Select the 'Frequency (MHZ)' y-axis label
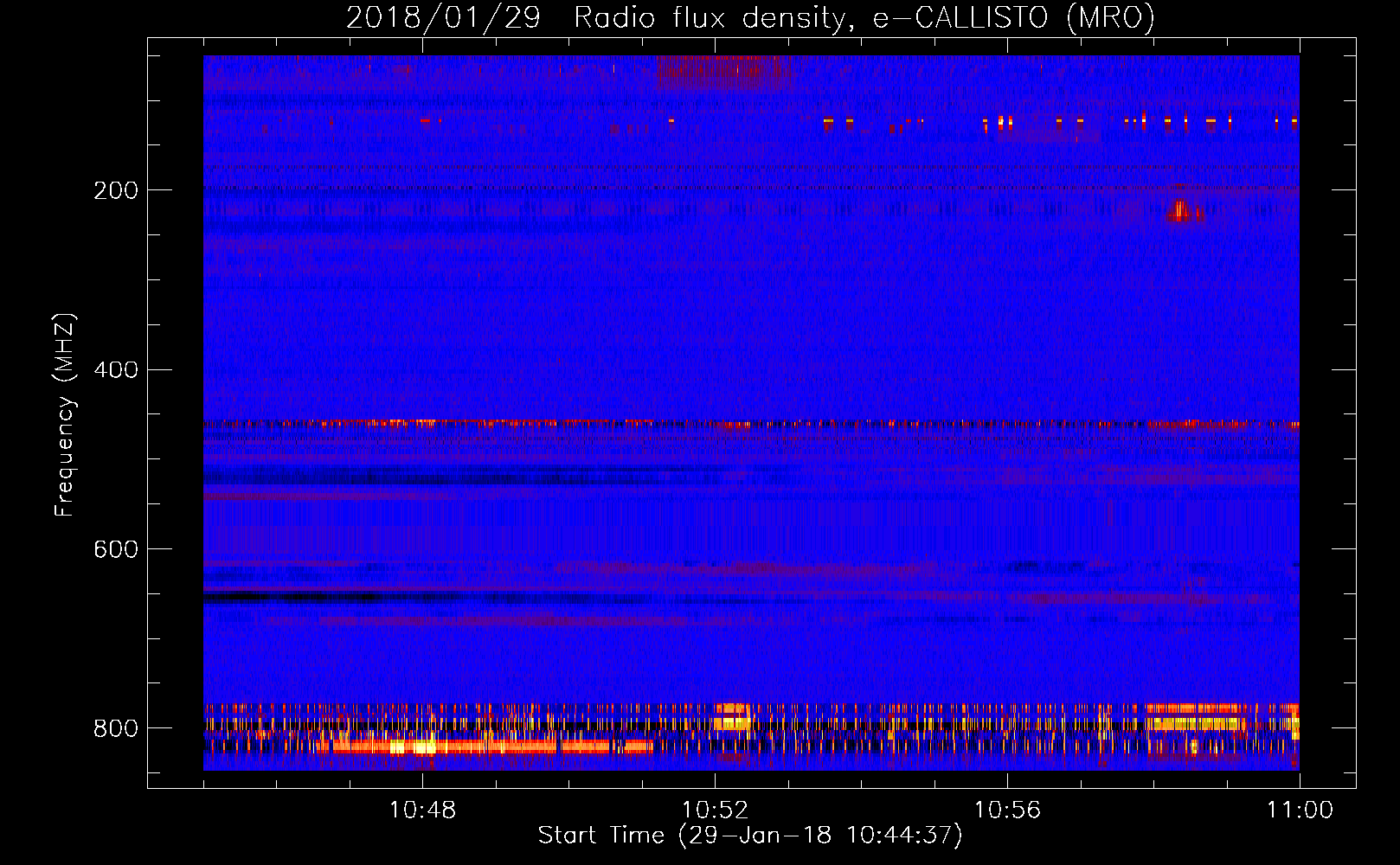1400x865 pixels. pyautogui.click(x=65, y=414)
